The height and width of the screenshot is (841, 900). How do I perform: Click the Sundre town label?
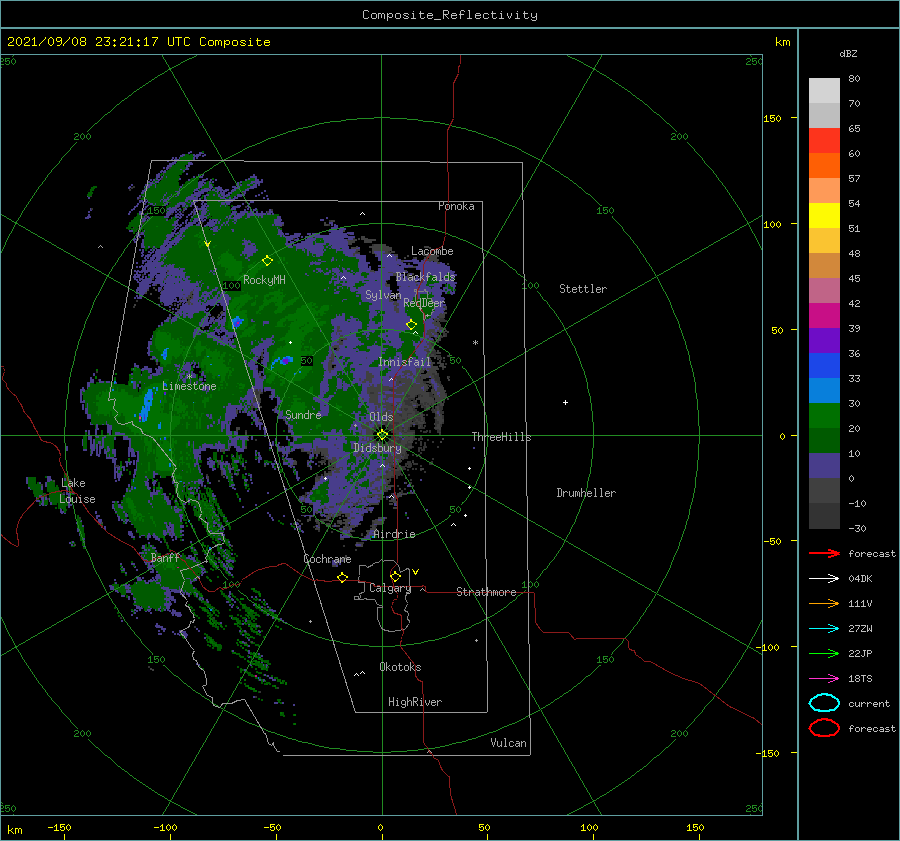[x=303, y=414]
